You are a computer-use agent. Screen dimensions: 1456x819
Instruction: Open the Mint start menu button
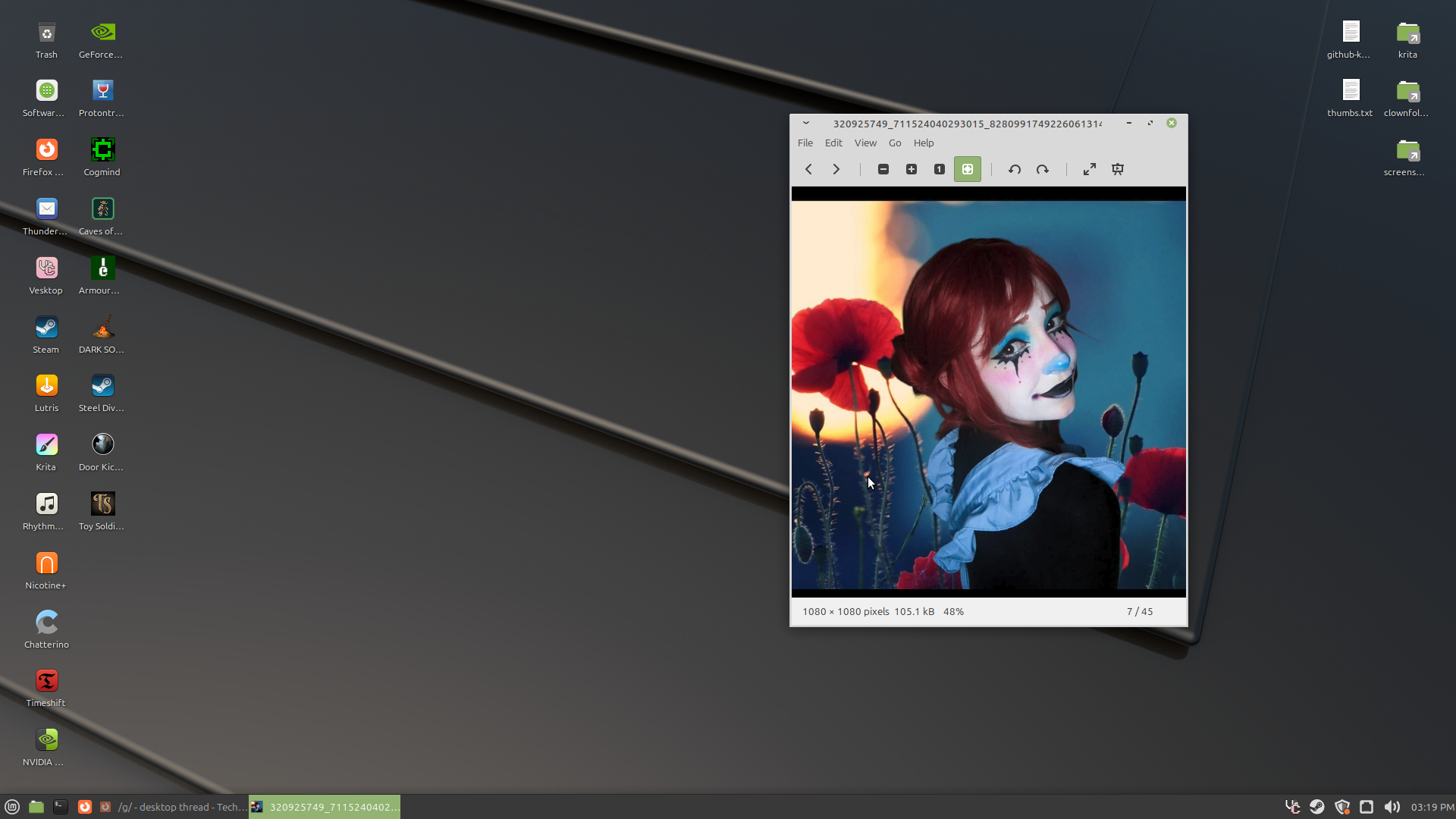pyautogui.click(x=12, y=807)
